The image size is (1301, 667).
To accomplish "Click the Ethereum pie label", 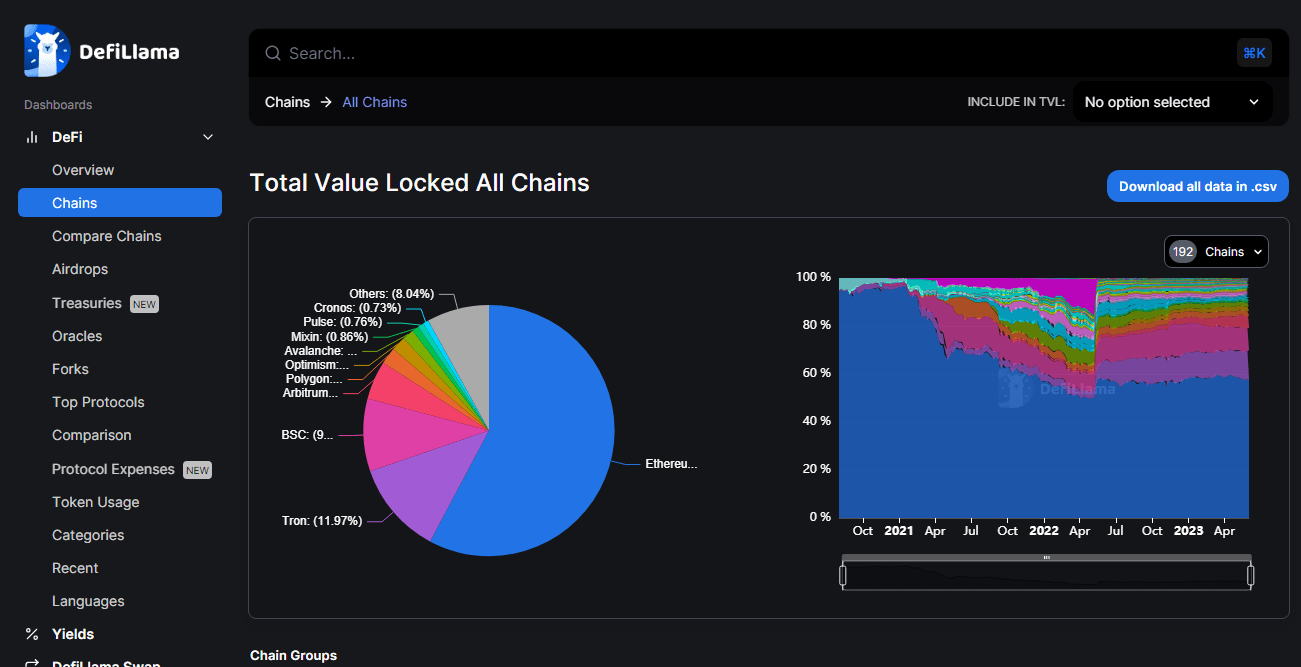I will point(671,464).
